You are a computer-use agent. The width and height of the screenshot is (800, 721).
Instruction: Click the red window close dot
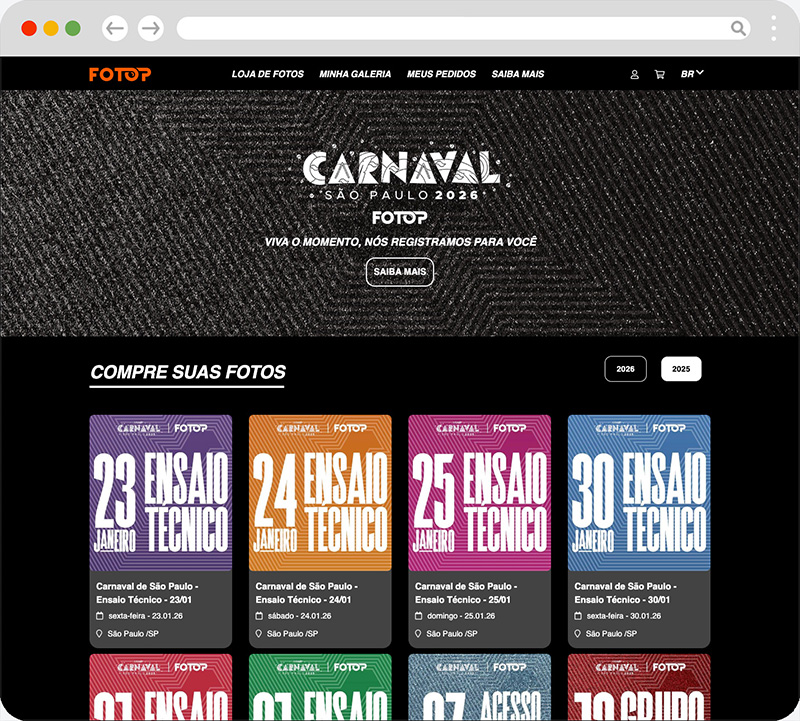(29, 28)
